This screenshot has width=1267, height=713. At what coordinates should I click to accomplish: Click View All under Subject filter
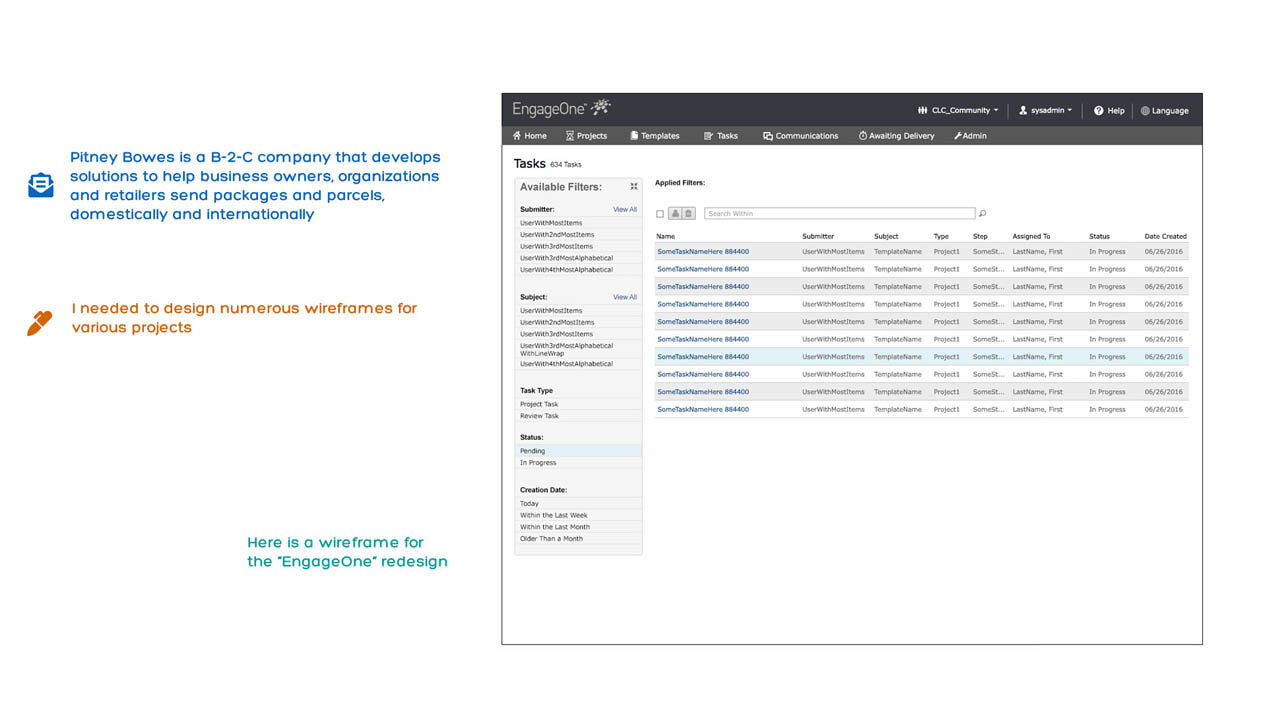pos(624,297)
